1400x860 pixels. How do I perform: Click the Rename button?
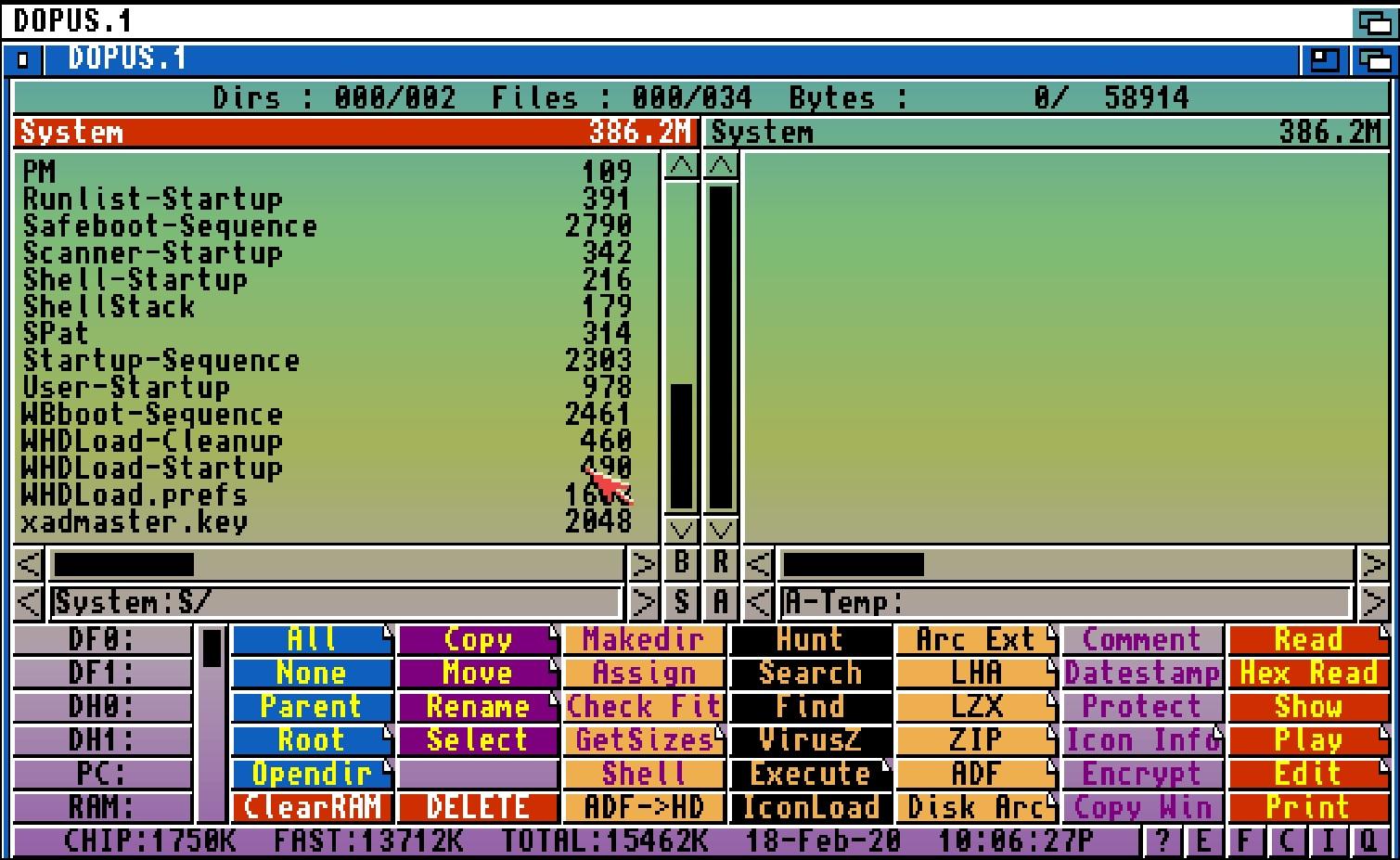[478, 706]
